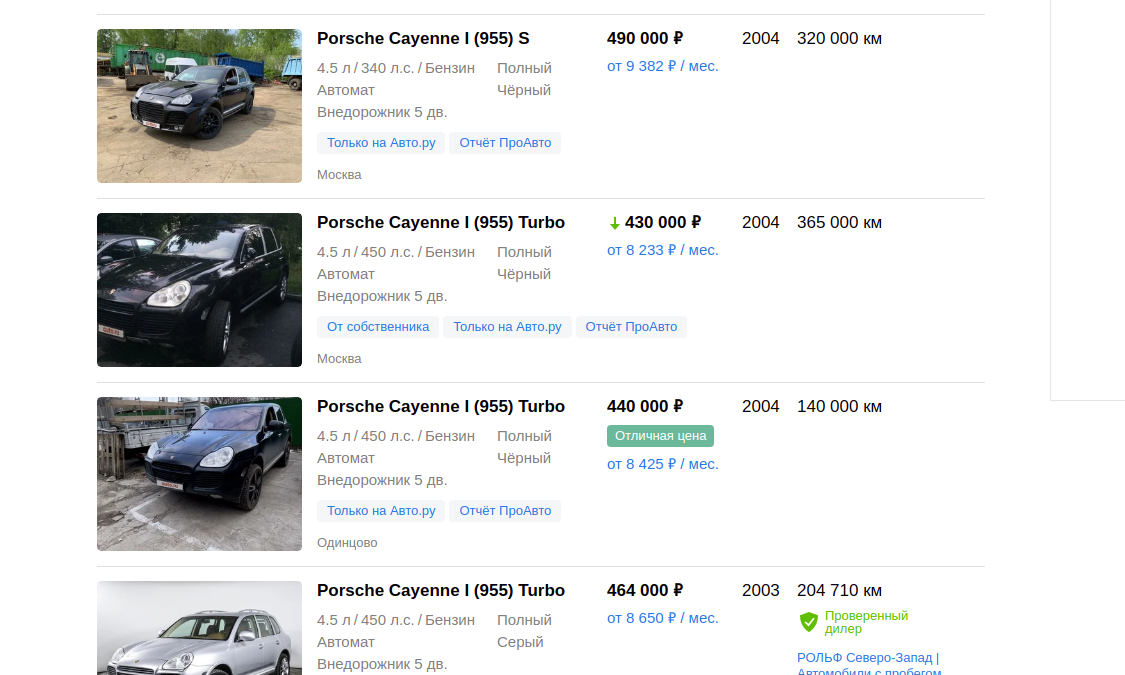Open the 440 000 ₽ Cayenne Turbo title
This screenshot has width=1125, height=675.
(x=441, y=407)
